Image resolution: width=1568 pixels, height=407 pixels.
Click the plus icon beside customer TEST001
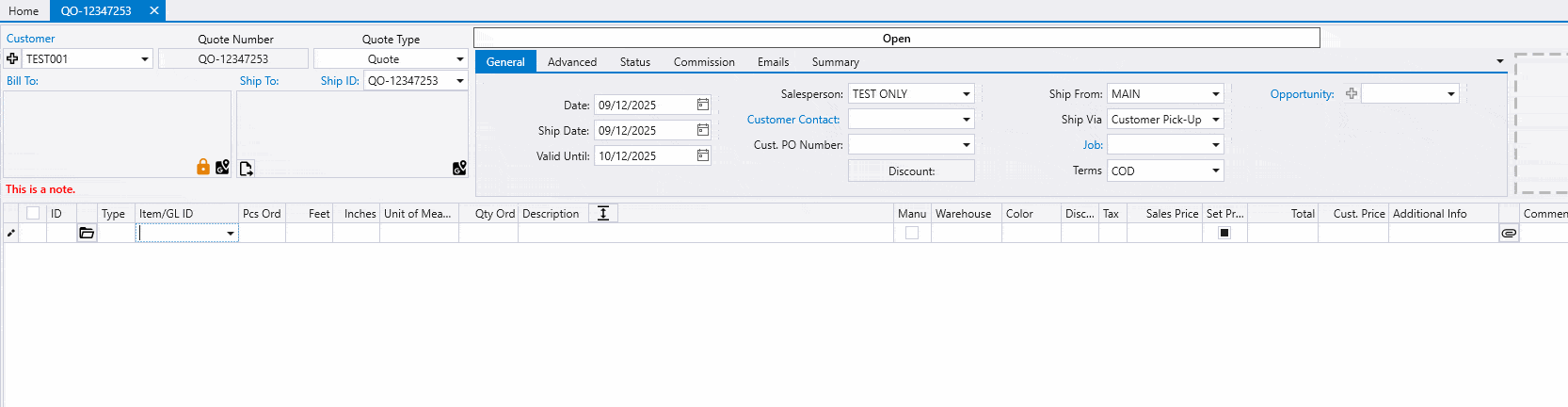point(12,58)
